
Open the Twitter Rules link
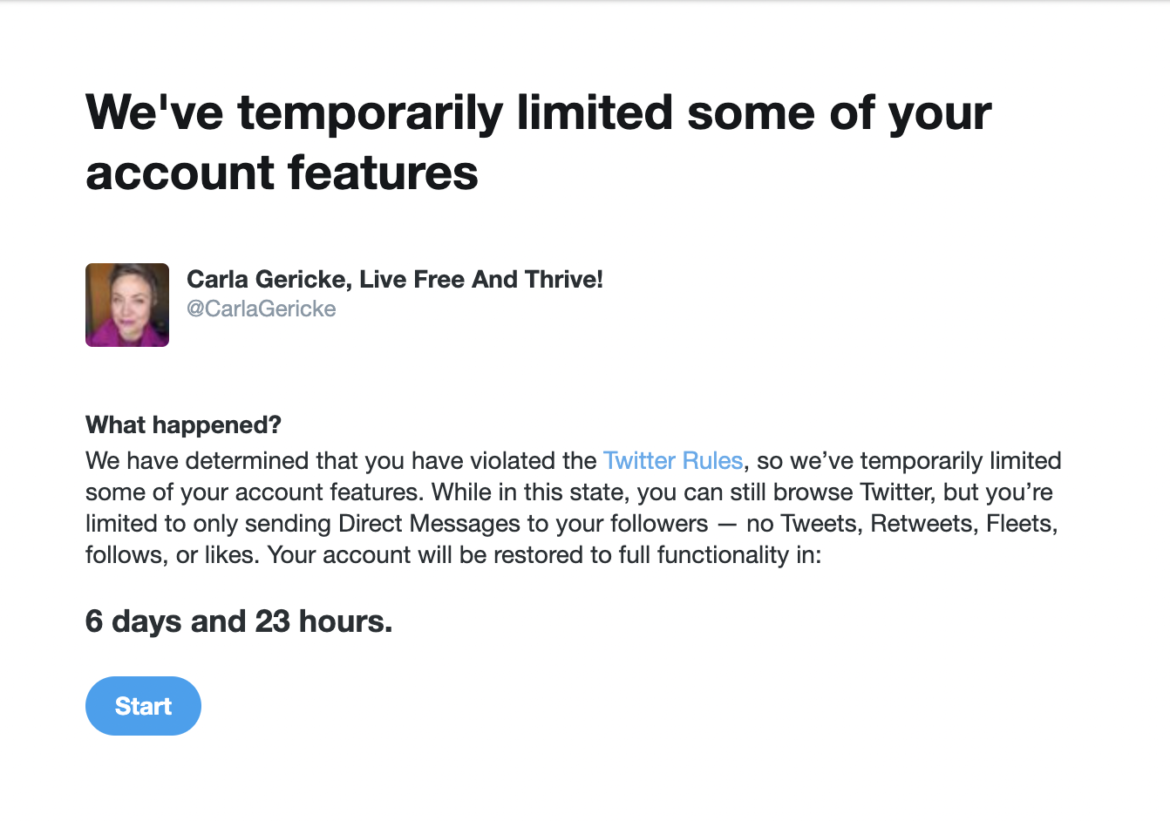click(672, 461)
